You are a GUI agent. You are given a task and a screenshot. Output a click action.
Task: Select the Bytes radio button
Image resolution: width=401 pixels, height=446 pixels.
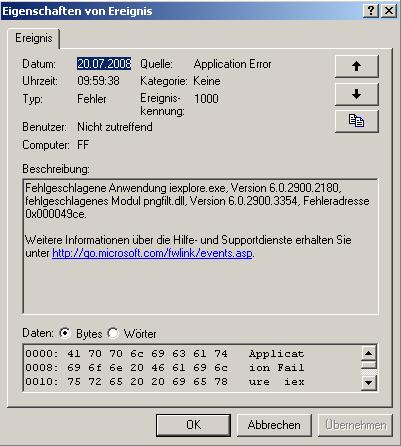pyautogui.click(x=65, y=333)
